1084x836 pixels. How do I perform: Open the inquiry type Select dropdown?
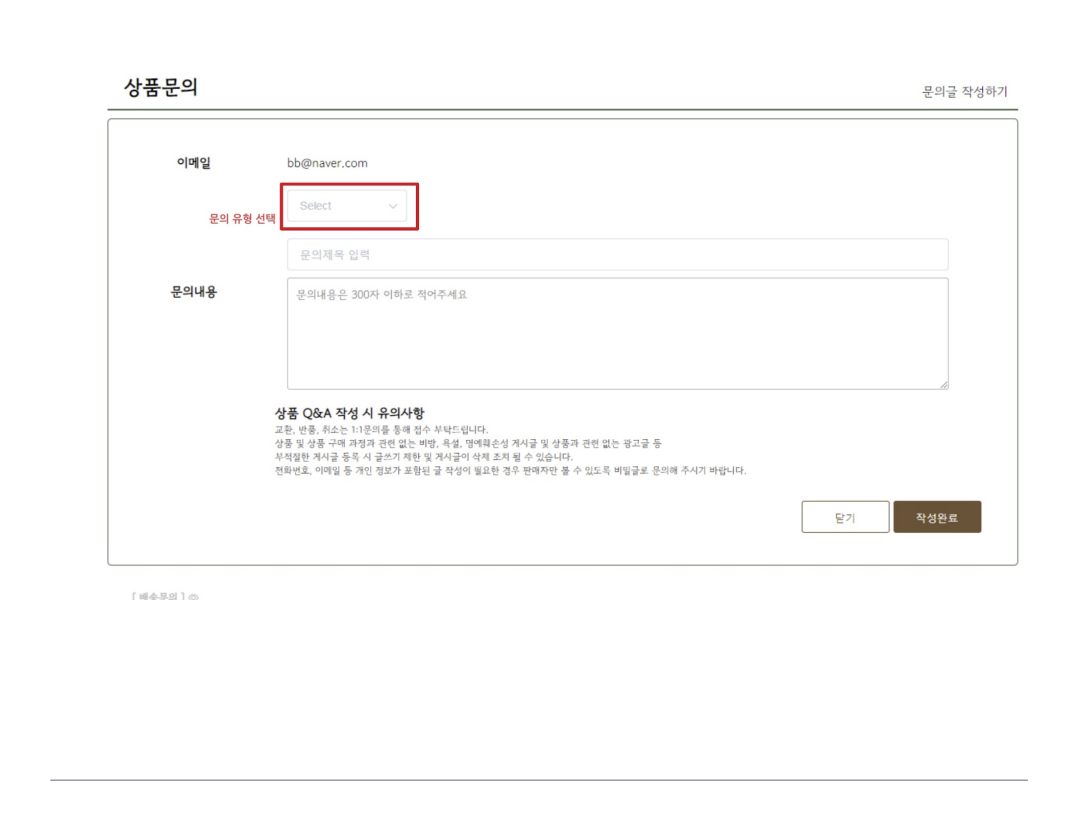(x=347, y=206)
